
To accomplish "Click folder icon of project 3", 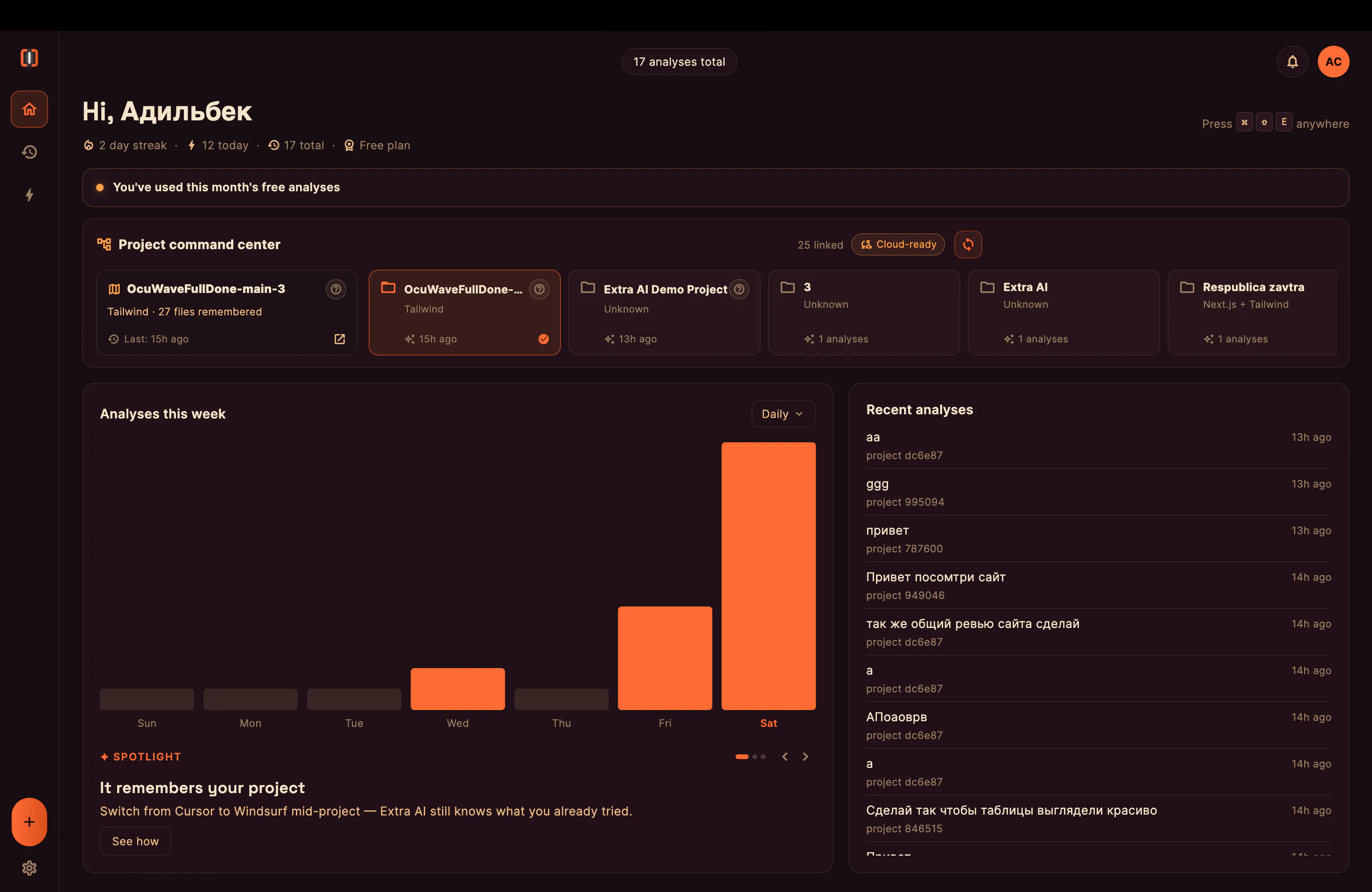I will [787, 287].
